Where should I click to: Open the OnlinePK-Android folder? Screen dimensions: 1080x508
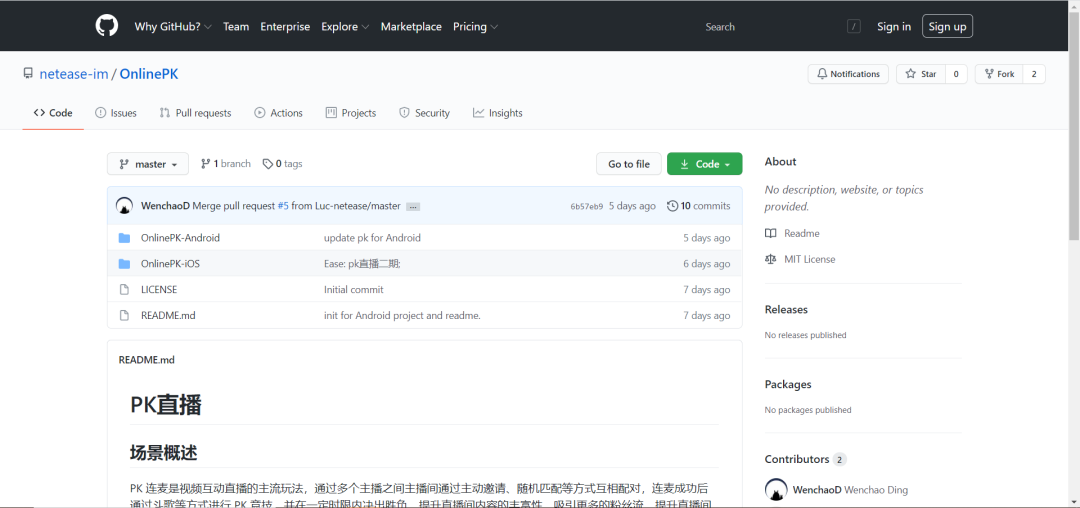point(180,237)
